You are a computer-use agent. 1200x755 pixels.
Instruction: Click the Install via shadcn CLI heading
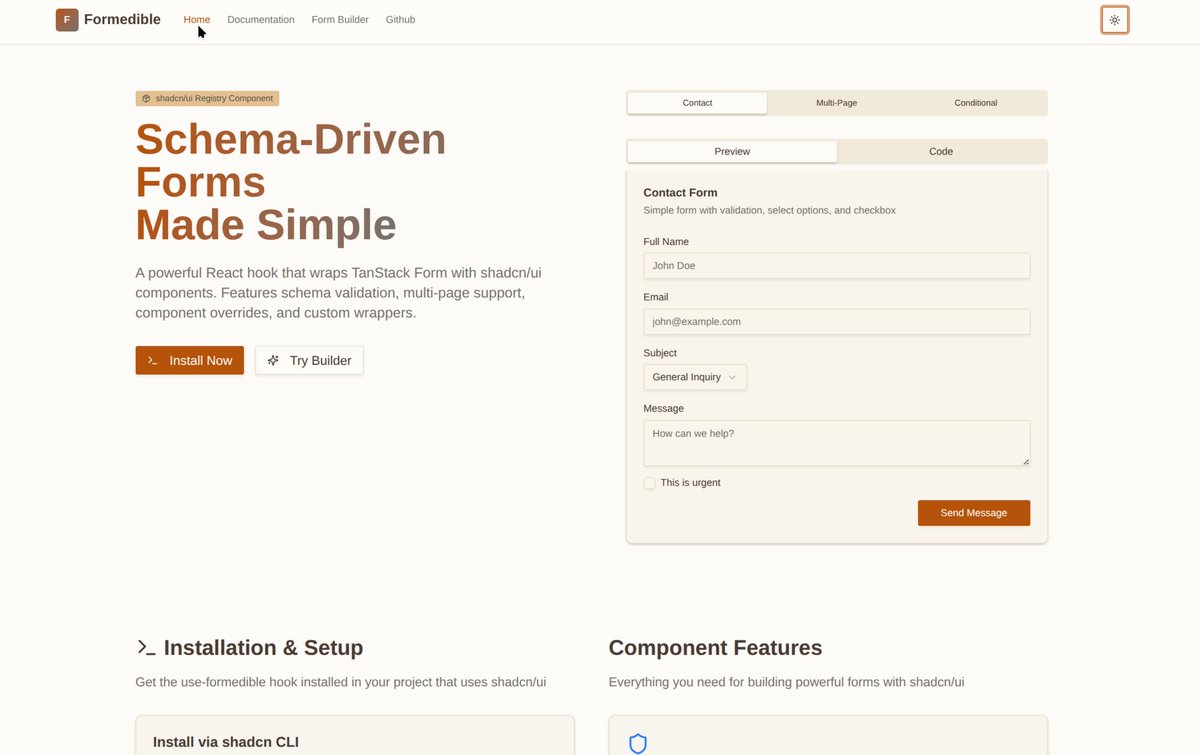[x=226, y=742]
